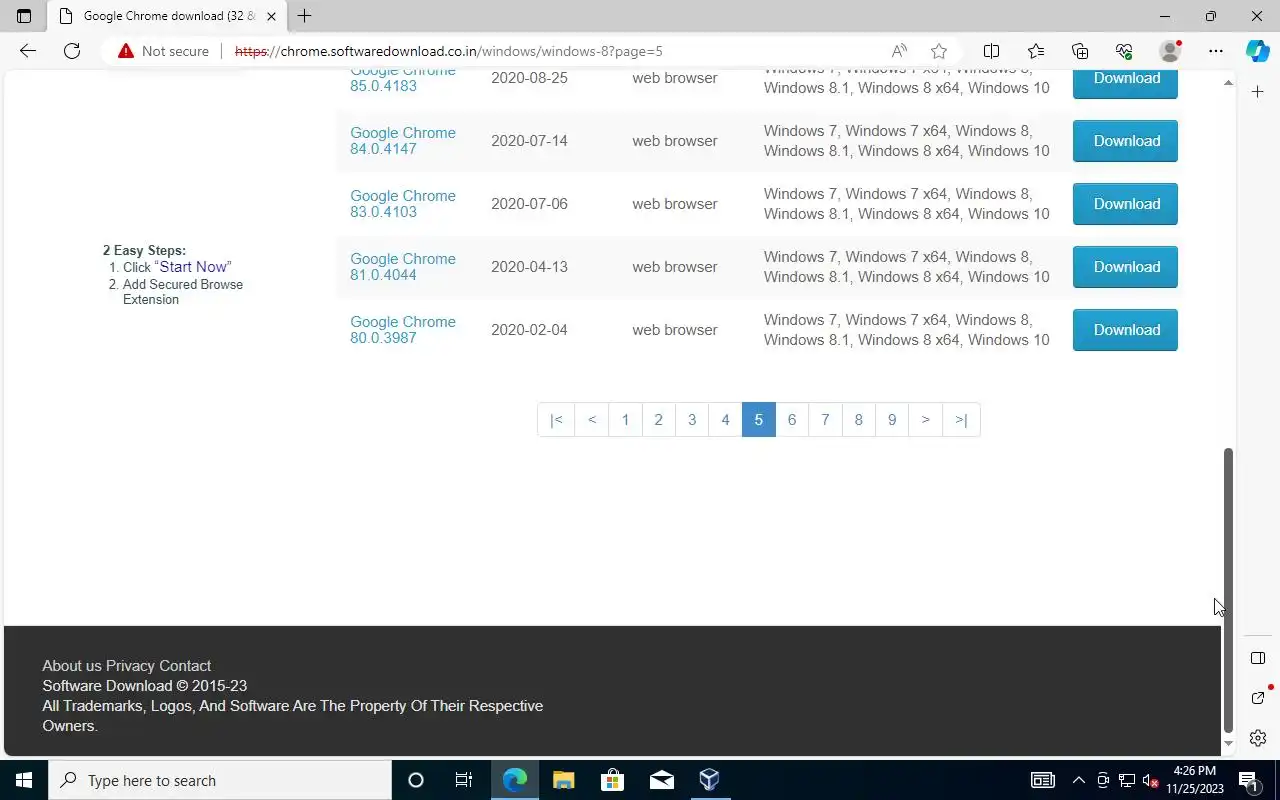Image resolution: width=1280 pixels, height=800 pixels.
Task: Click the taskbar search box
Action: [x=220, y=780]
